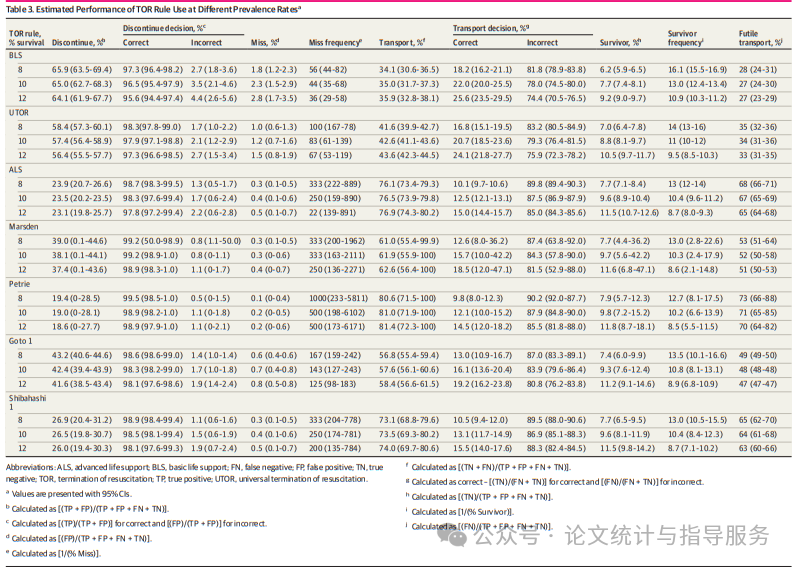Select cell '56 (44-82)' under Miss frequency
Viewport: 795px width, 567px height.
[x=328, y=69]
